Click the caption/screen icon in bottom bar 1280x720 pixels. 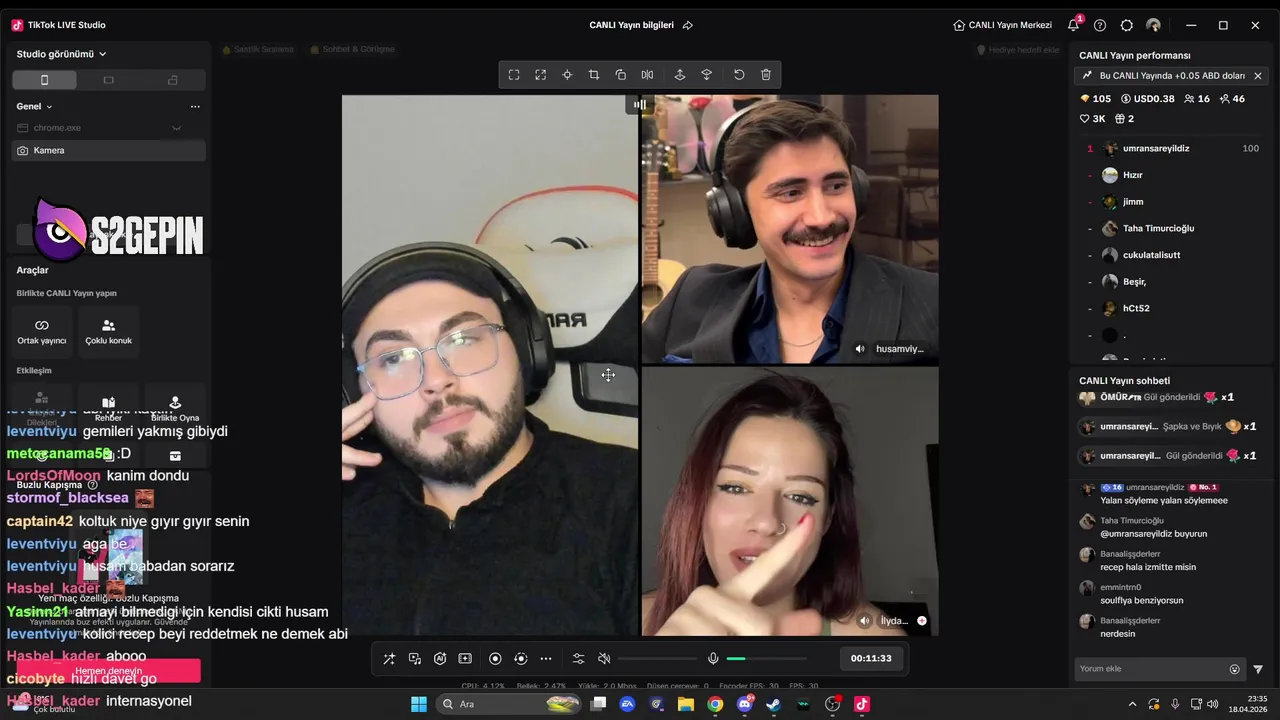tap(465, 658)
